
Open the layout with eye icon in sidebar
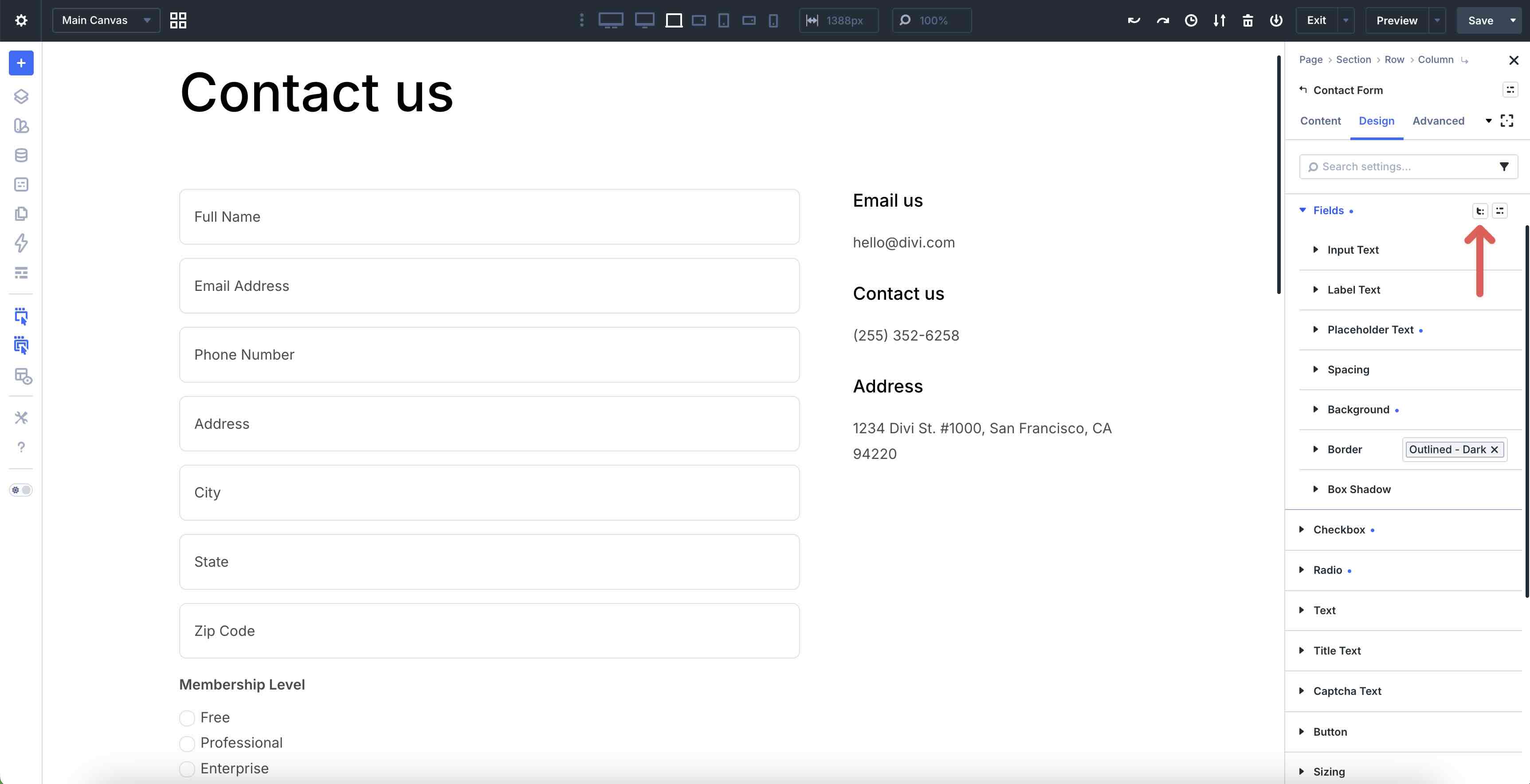coord(23,376)
